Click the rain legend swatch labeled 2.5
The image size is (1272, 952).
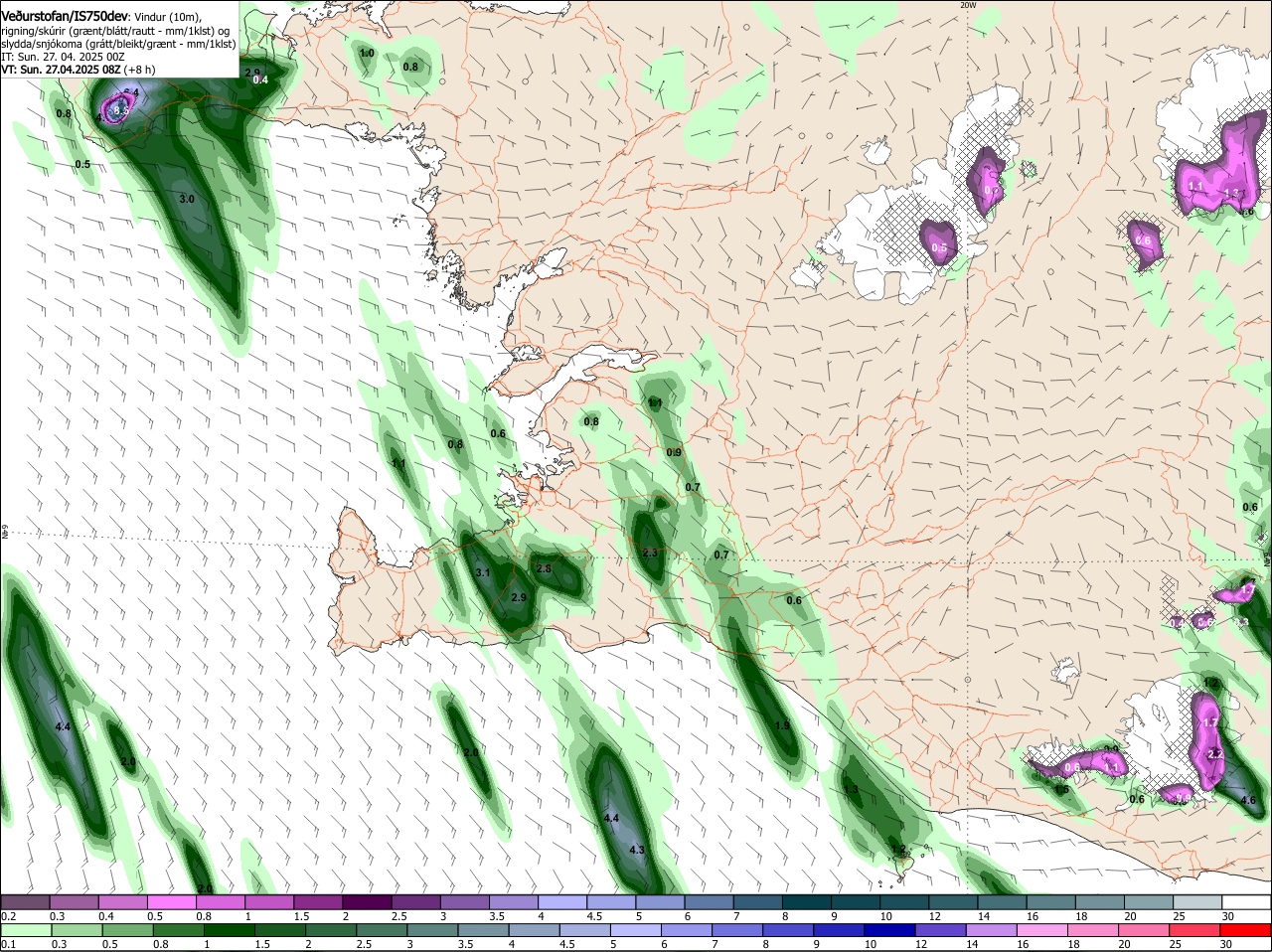point(382,930)
